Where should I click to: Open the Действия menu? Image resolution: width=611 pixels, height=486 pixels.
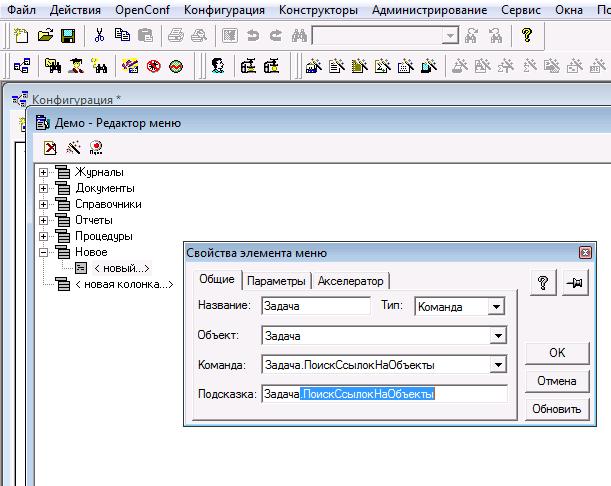(x=75, y=10)
